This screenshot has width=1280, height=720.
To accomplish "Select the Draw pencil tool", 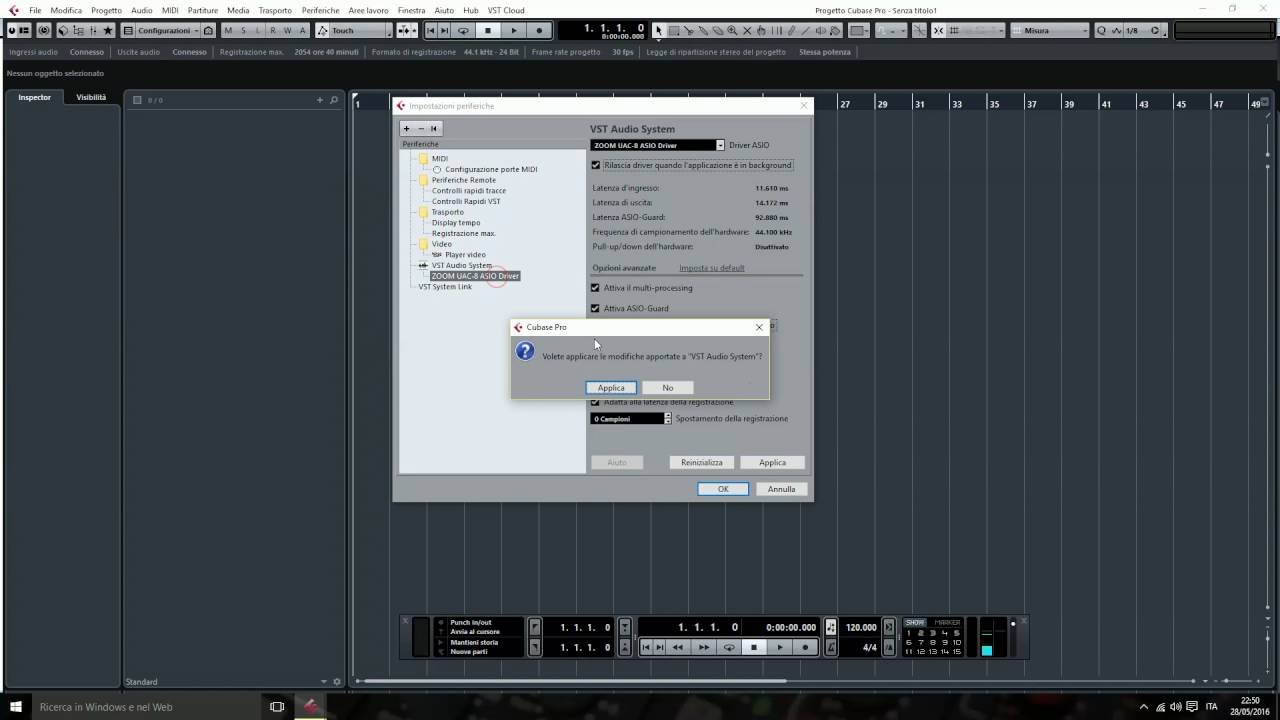I will 791,30.
